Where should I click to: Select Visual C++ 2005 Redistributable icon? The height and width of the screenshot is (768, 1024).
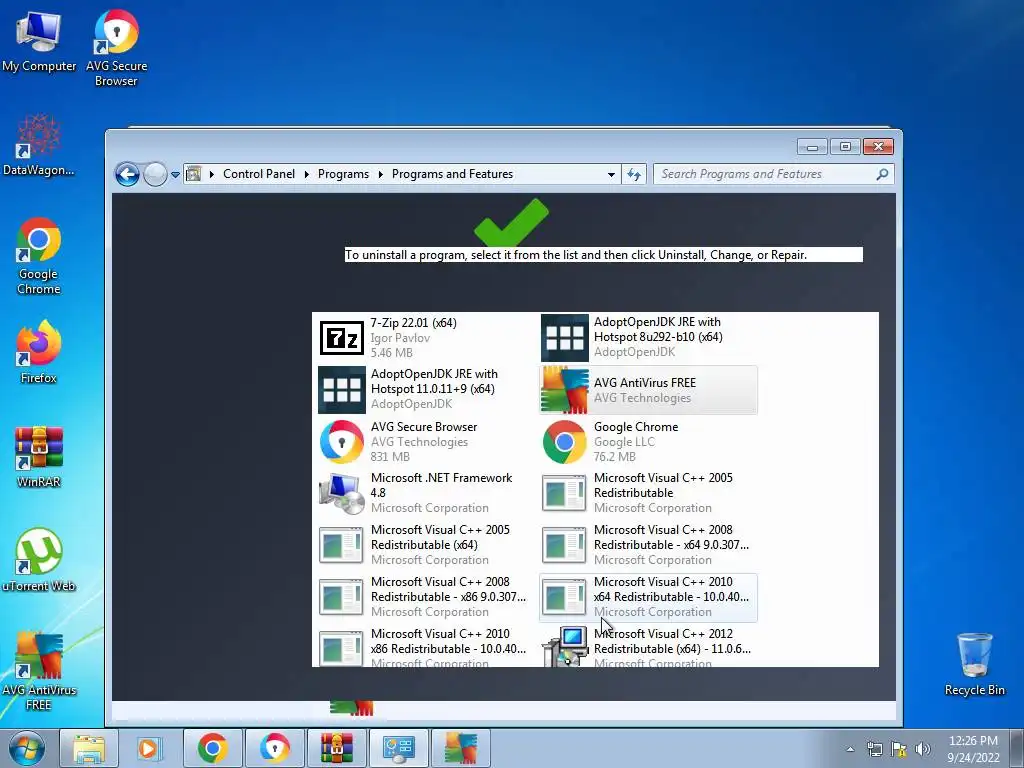[564, 493]
